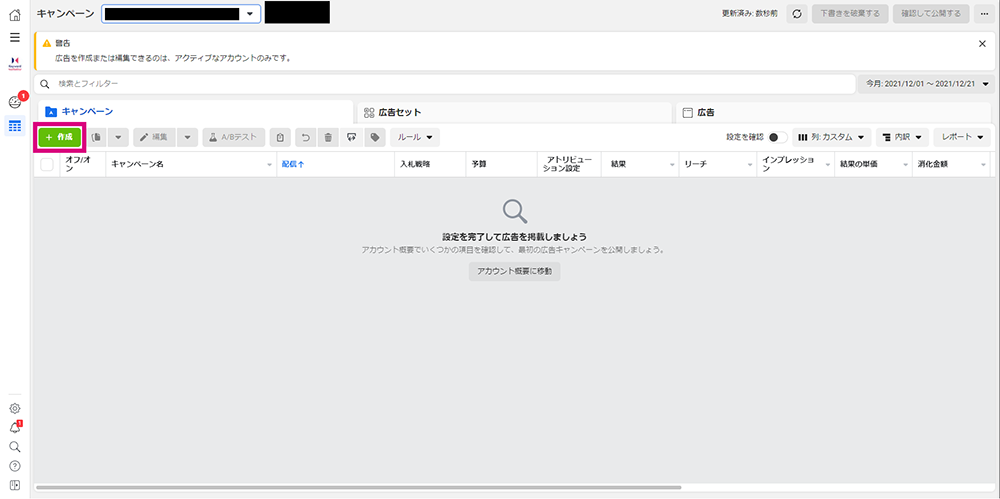The width and height of the screenshot is (1000, 499).
Task: Switch to the 広告 tab
Action: pyautogui.click(x=833, y=112)
